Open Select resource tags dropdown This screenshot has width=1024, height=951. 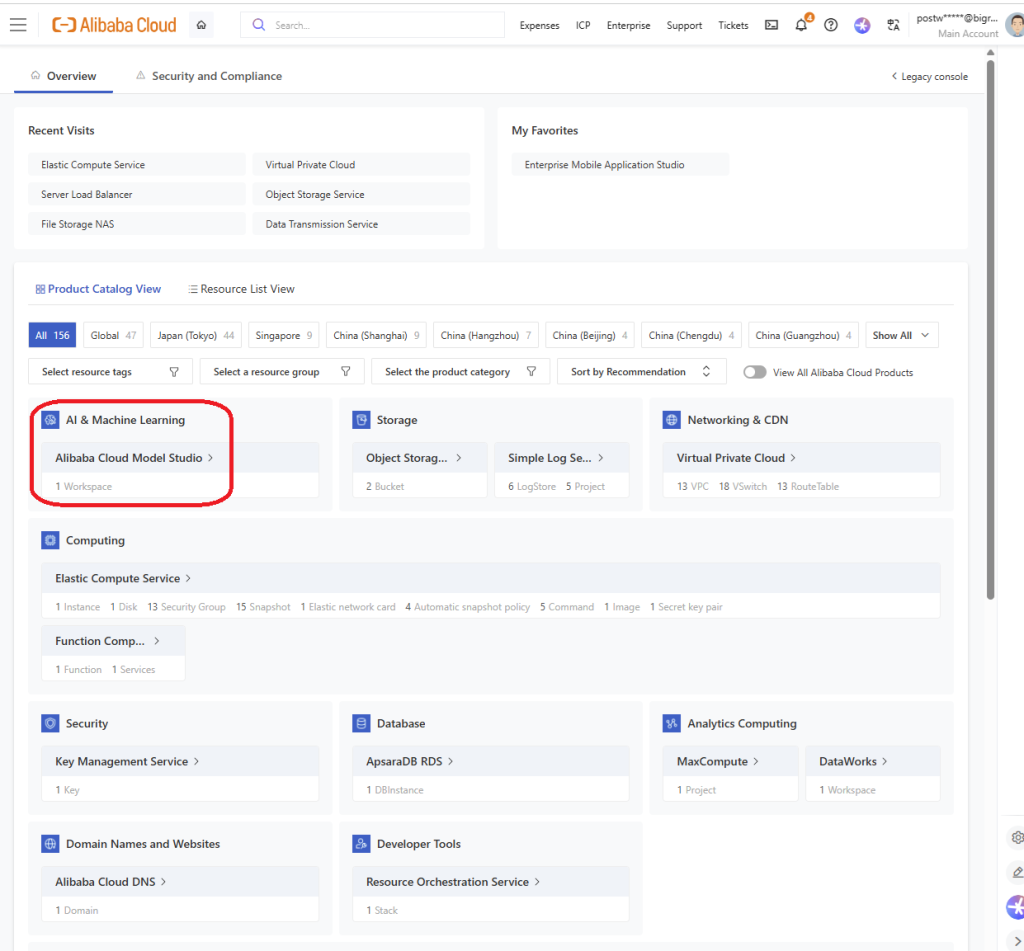(x=110, y=372)
